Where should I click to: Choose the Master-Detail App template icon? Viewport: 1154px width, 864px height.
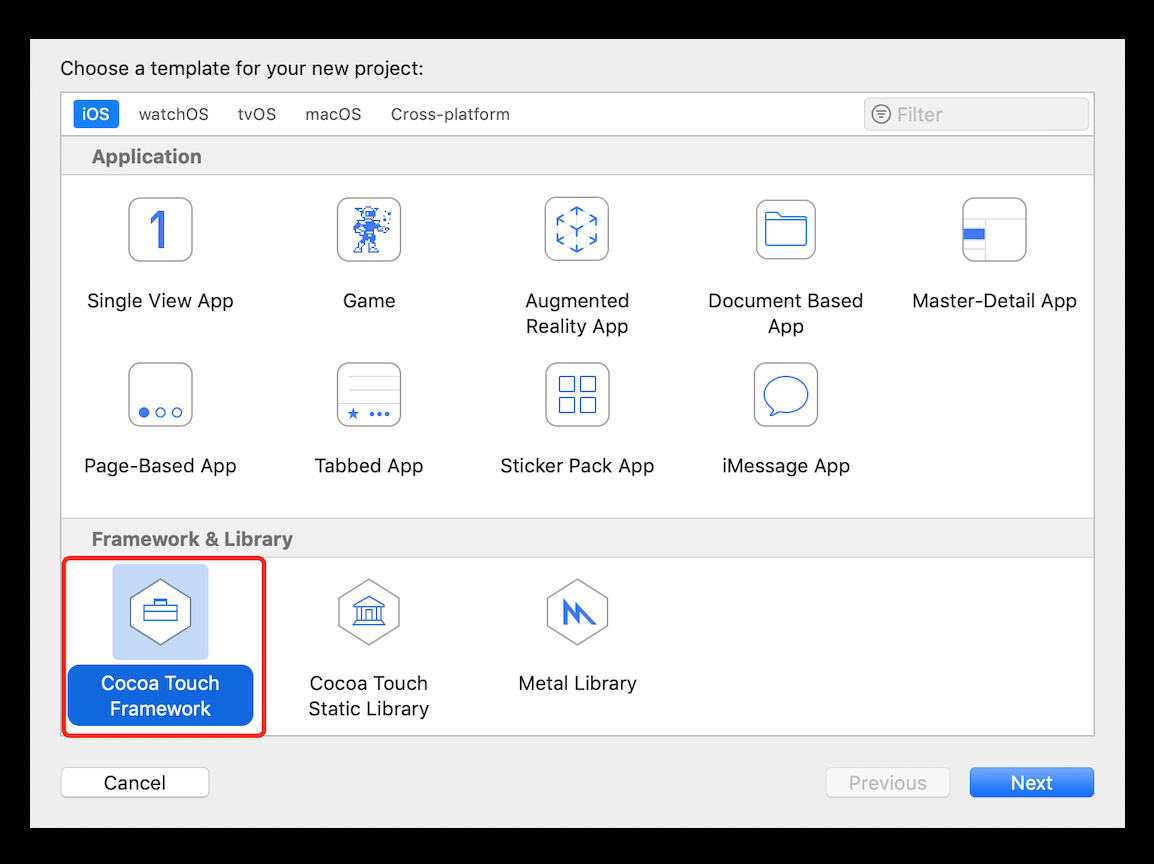click(x=994, y=230)
